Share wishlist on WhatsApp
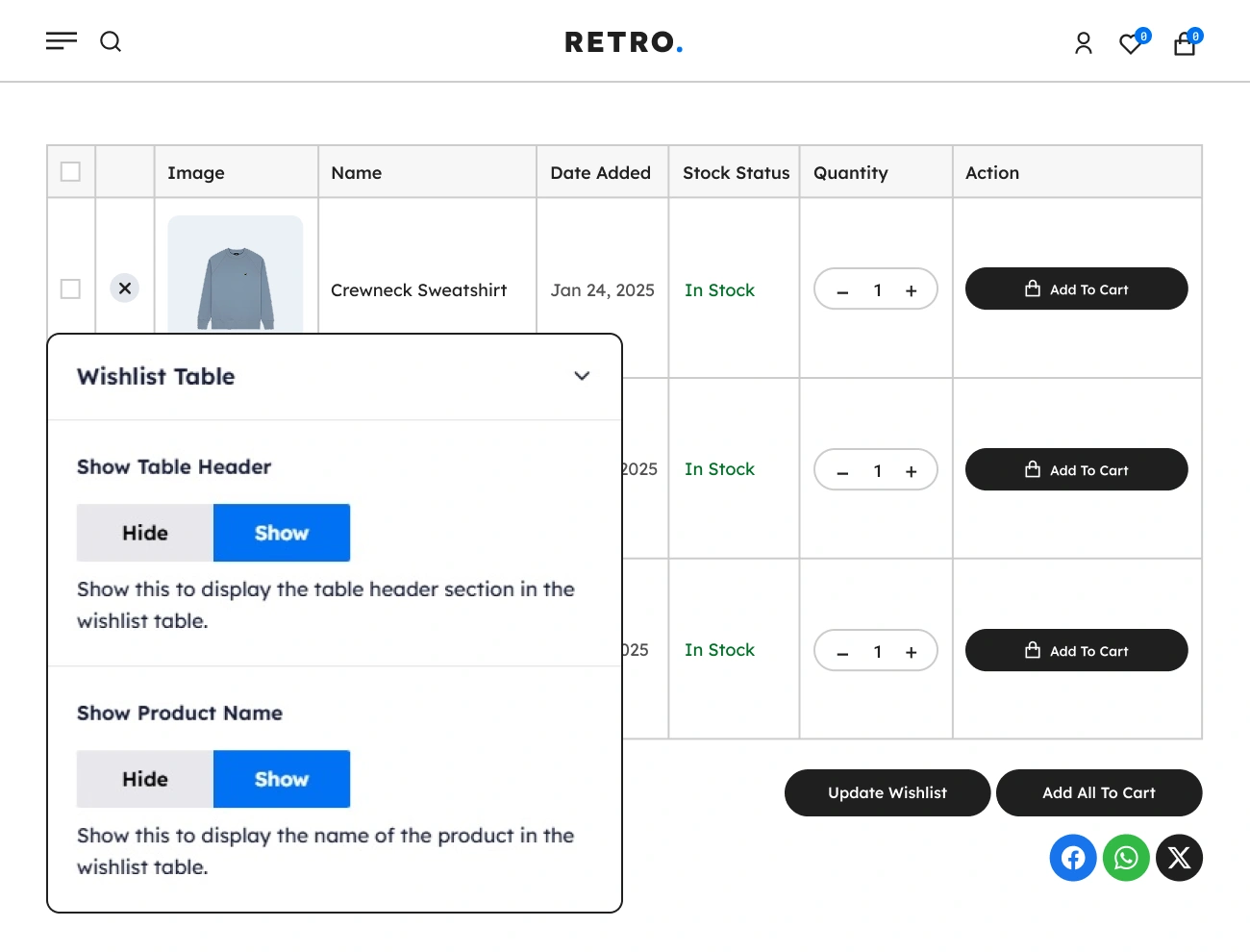Image resolution: width=1250 pixels, height=952 pixels. click(1126, 858)
